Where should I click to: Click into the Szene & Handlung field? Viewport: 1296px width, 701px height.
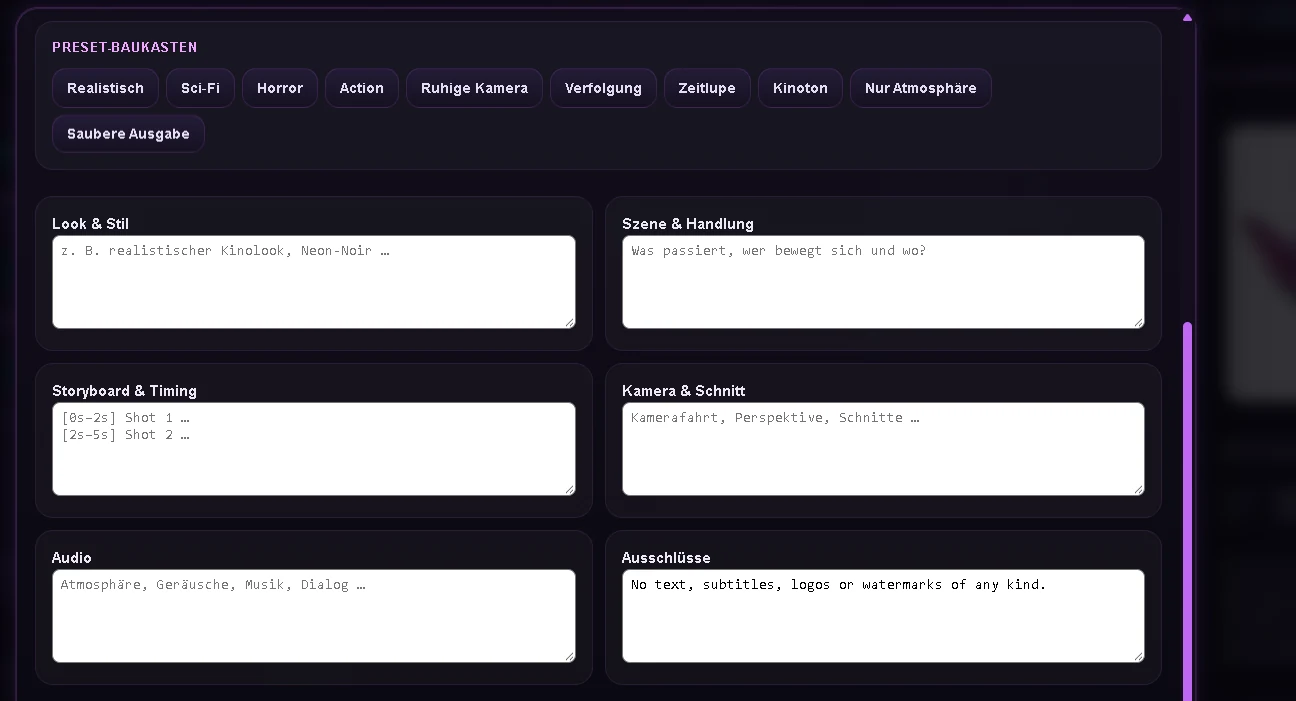pyautogui.click(x=883, y=282)
